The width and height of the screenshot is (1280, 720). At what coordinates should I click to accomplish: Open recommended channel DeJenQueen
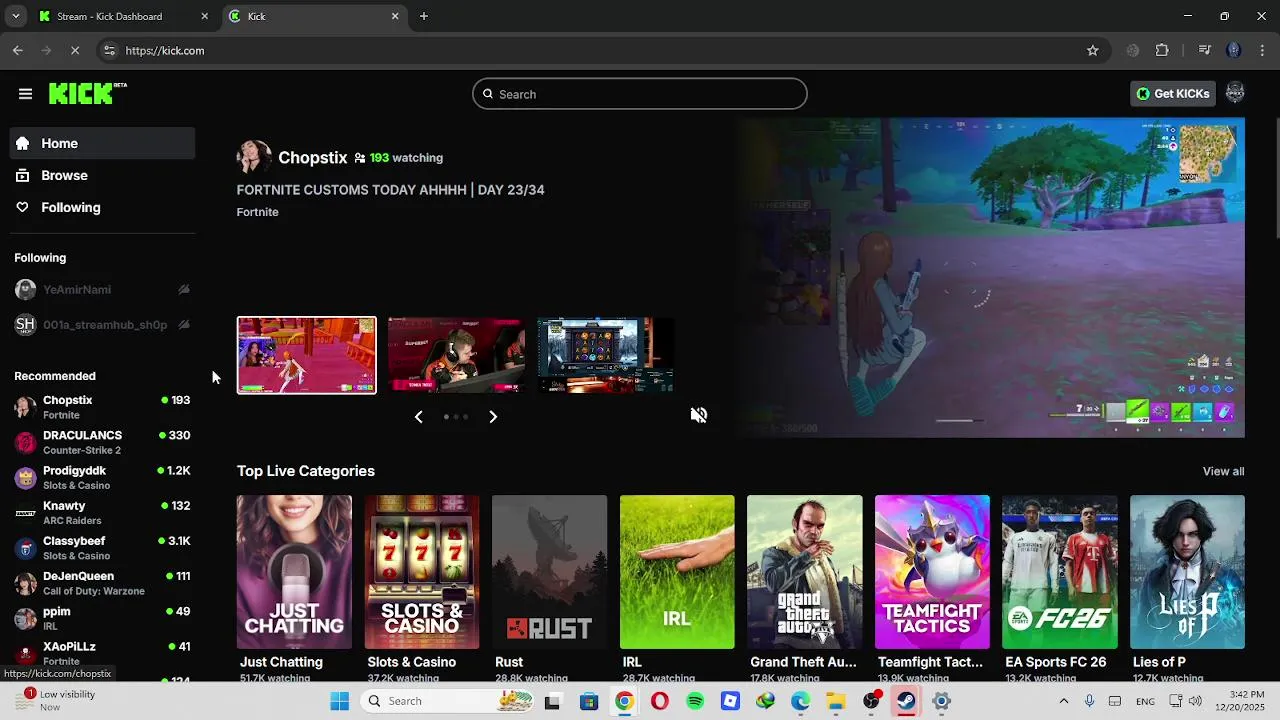pyautogui.click(x=102, y=583)
